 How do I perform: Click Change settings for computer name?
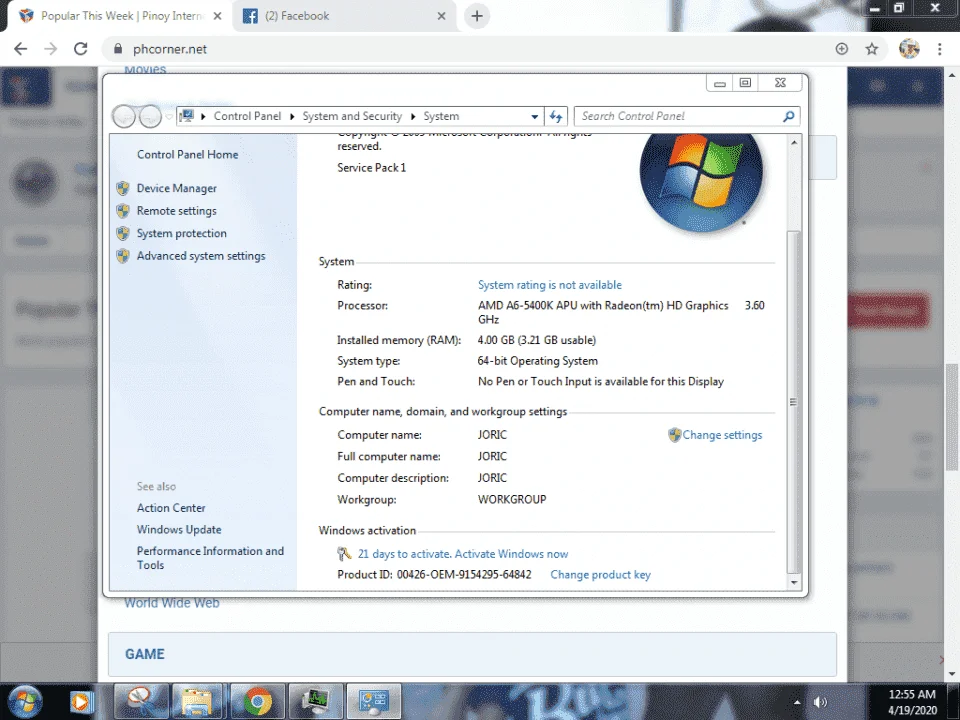click(x=722, y=435)
